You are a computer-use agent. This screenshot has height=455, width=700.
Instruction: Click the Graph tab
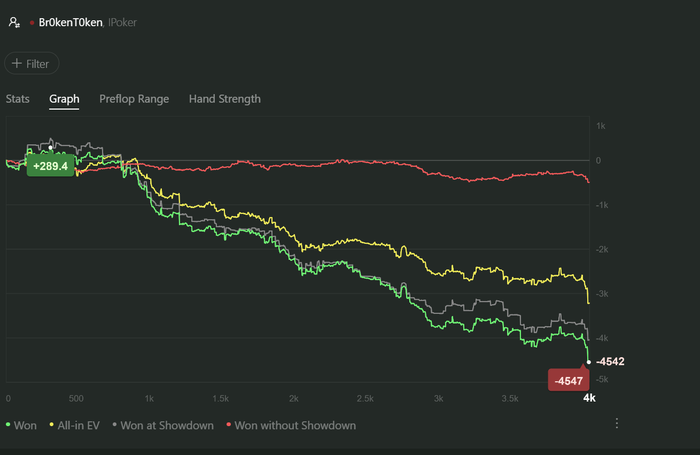pyautogui.click(x=64, y=99)
